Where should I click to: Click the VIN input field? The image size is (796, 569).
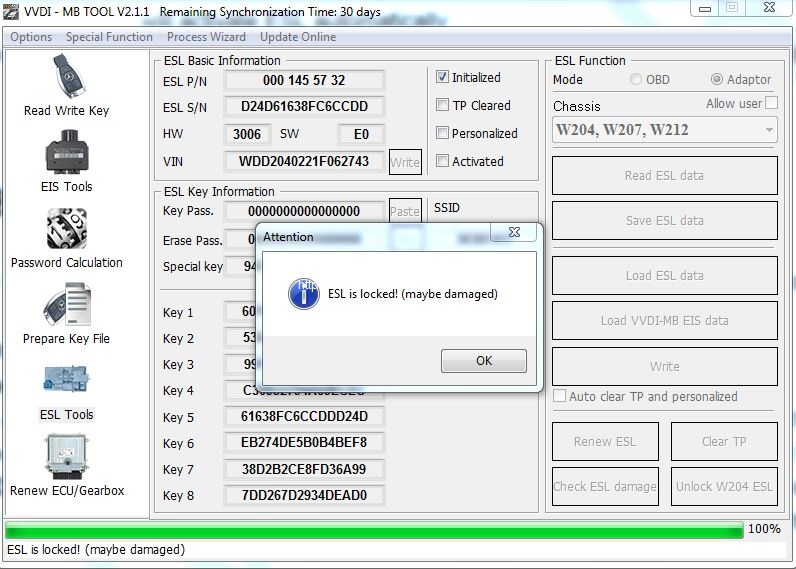point(303,161)
